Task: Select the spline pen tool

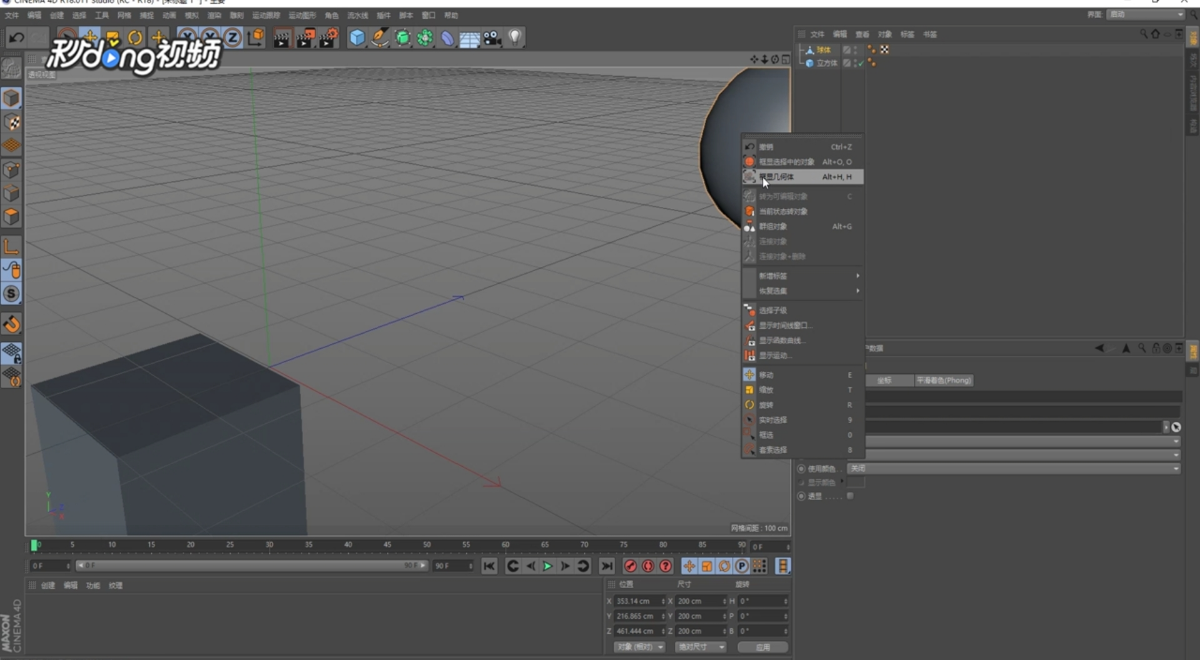Action: click(380, 38)
